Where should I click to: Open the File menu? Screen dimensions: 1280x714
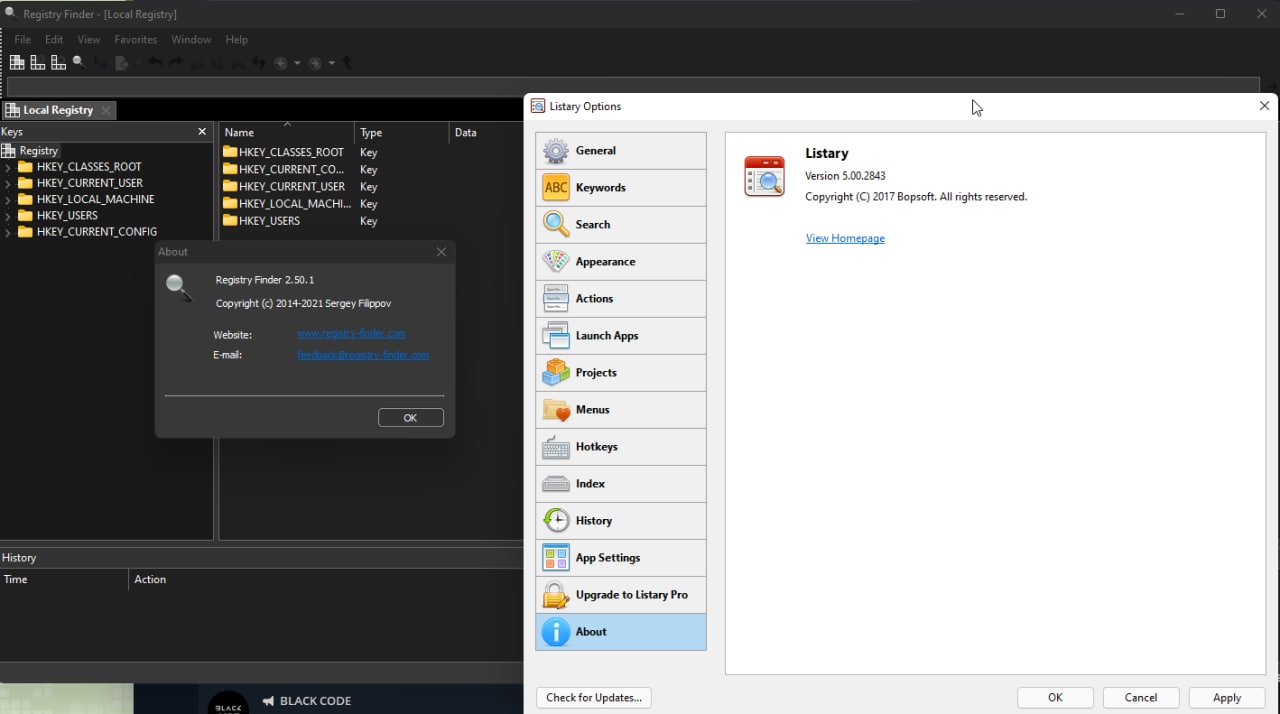22,40
